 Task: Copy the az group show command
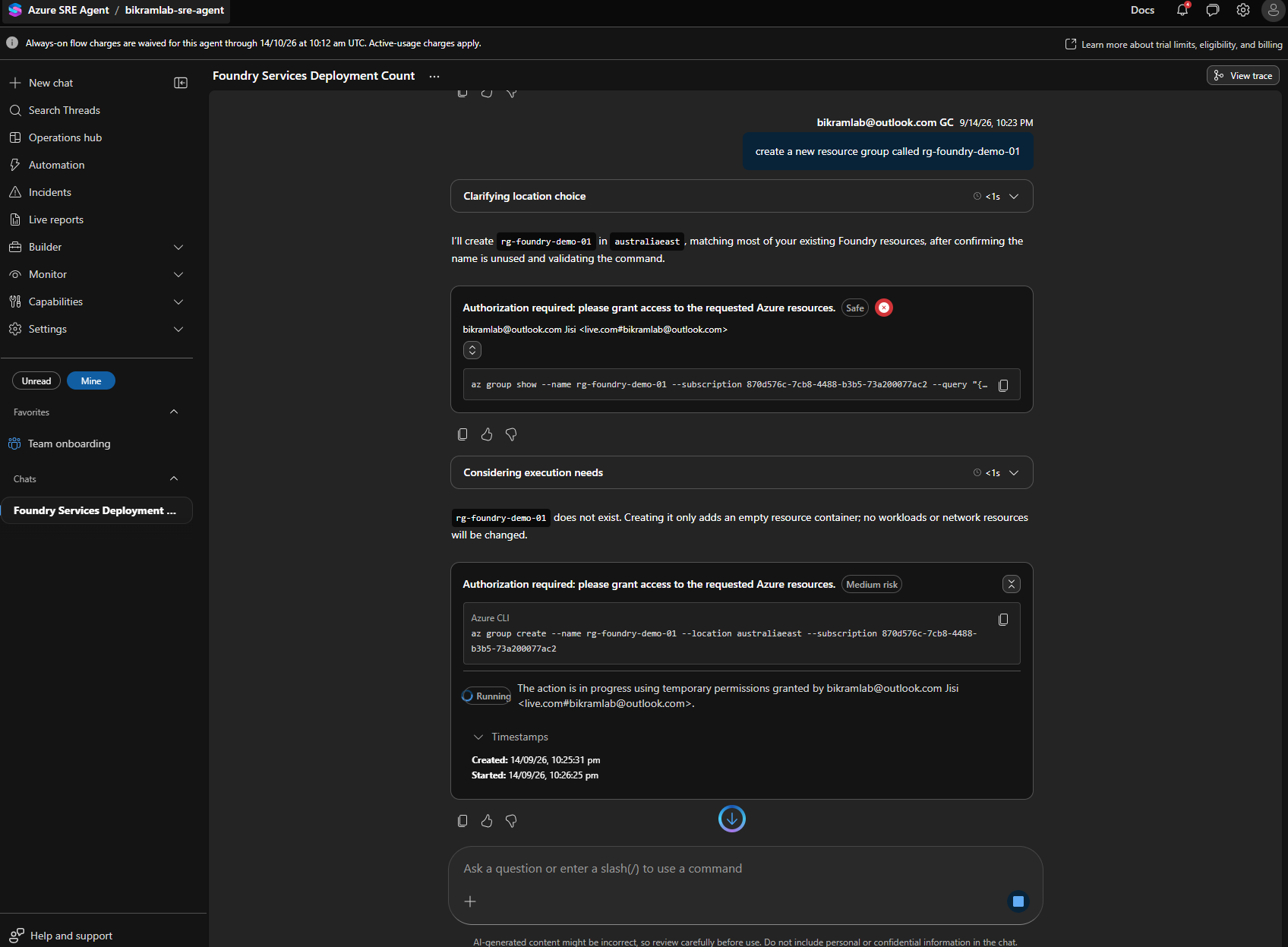click(x=1003, y=385)
